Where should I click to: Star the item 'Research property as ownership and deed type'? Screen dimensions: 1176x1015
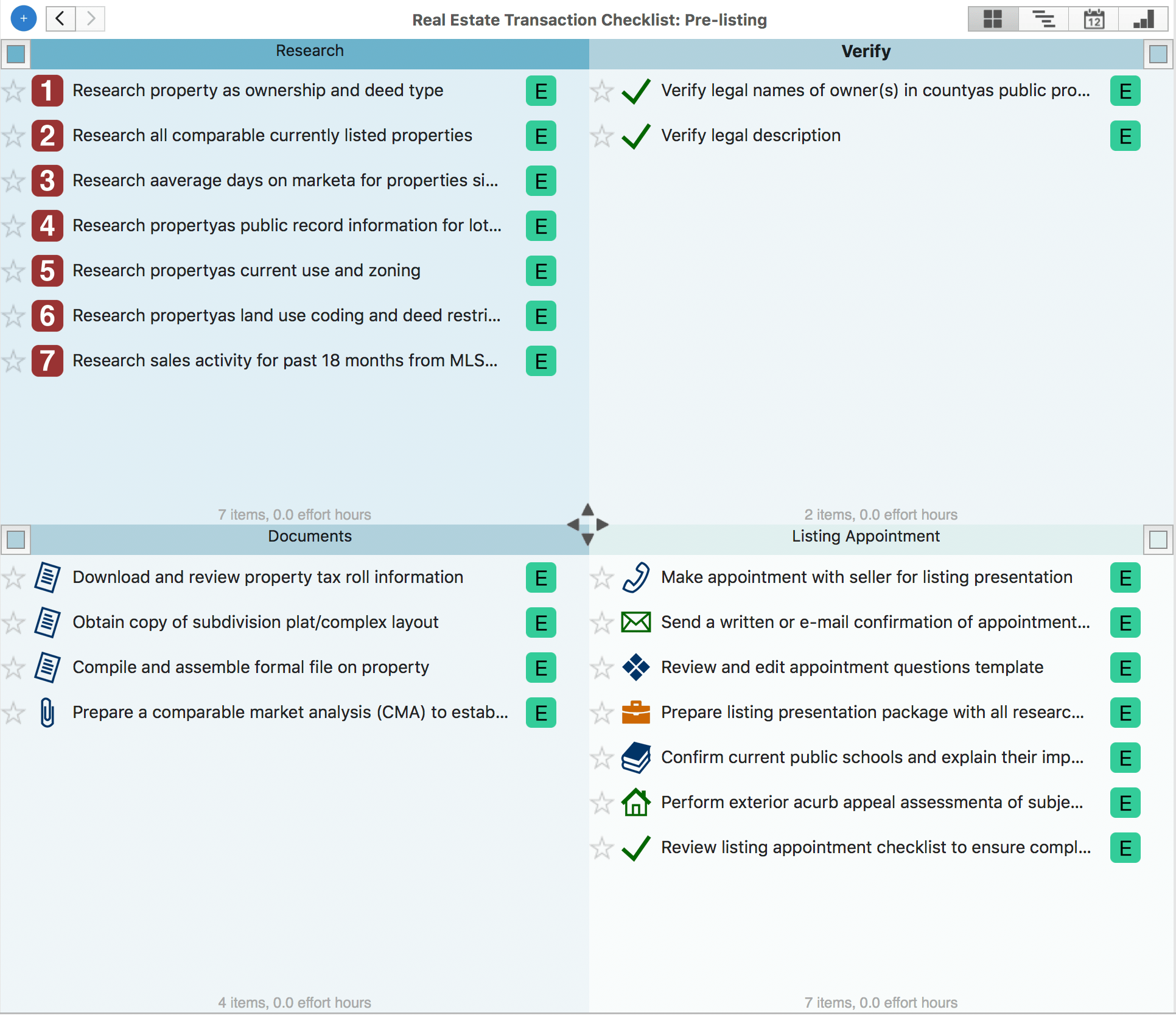pyautogui.click(x=13, y=91)
